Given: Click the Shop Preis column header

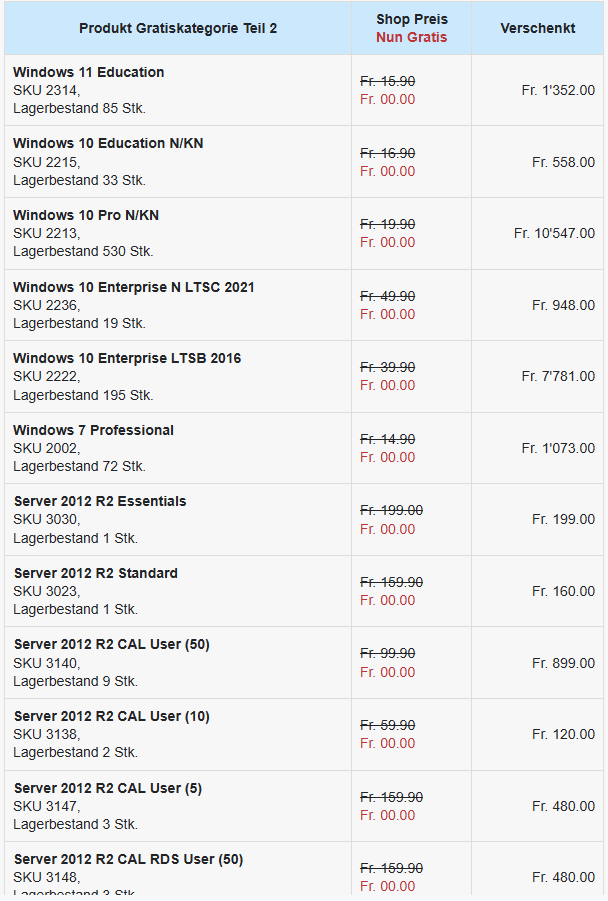Looking at the screenshot, I should tap(411, 19).
